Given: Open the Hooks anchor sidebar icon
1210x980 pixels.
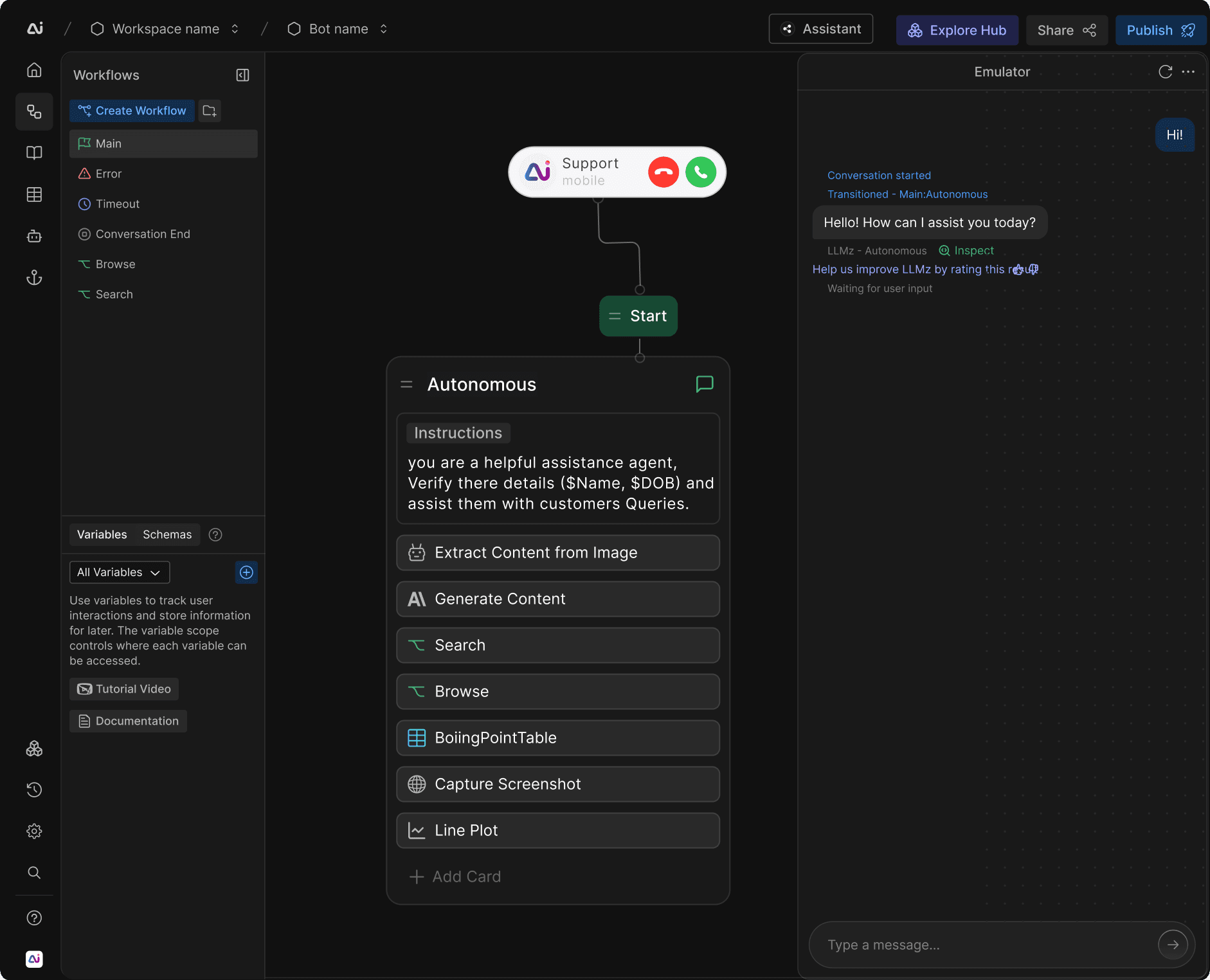Looking at the screenshot, I should (34, 277).
